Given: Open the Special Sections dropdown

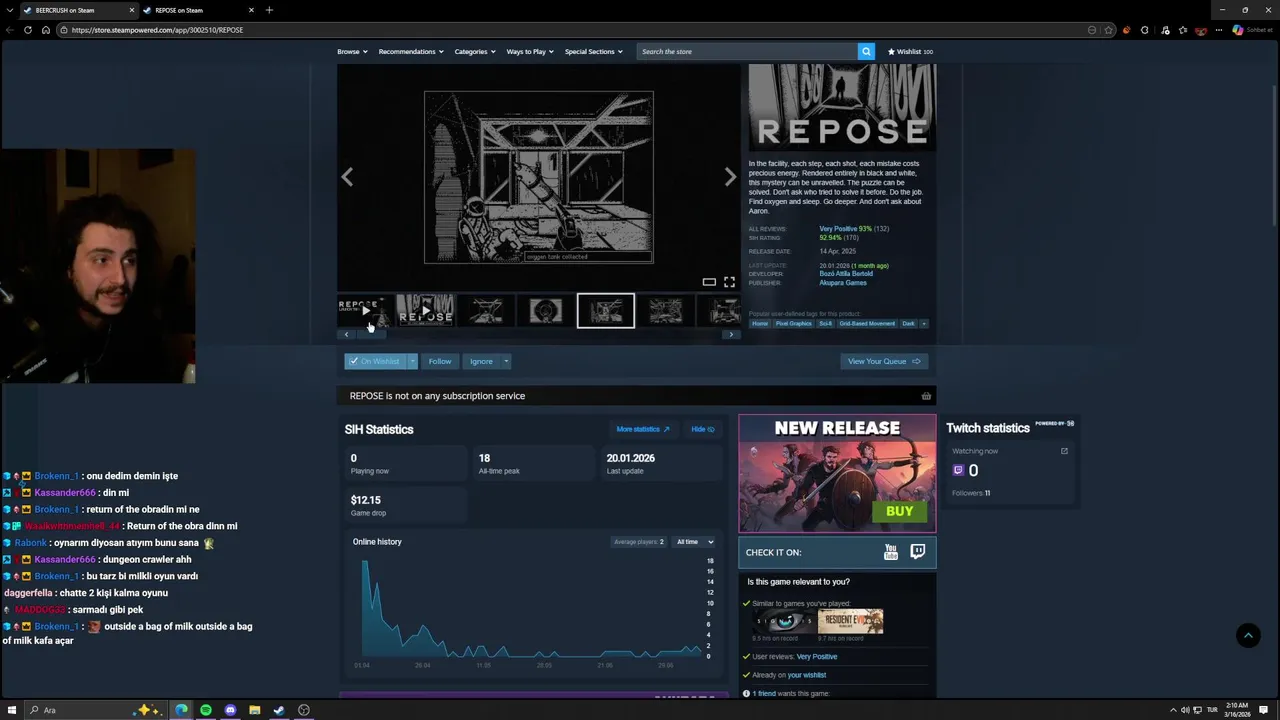Looking at the screenshot, I should 593,51.
